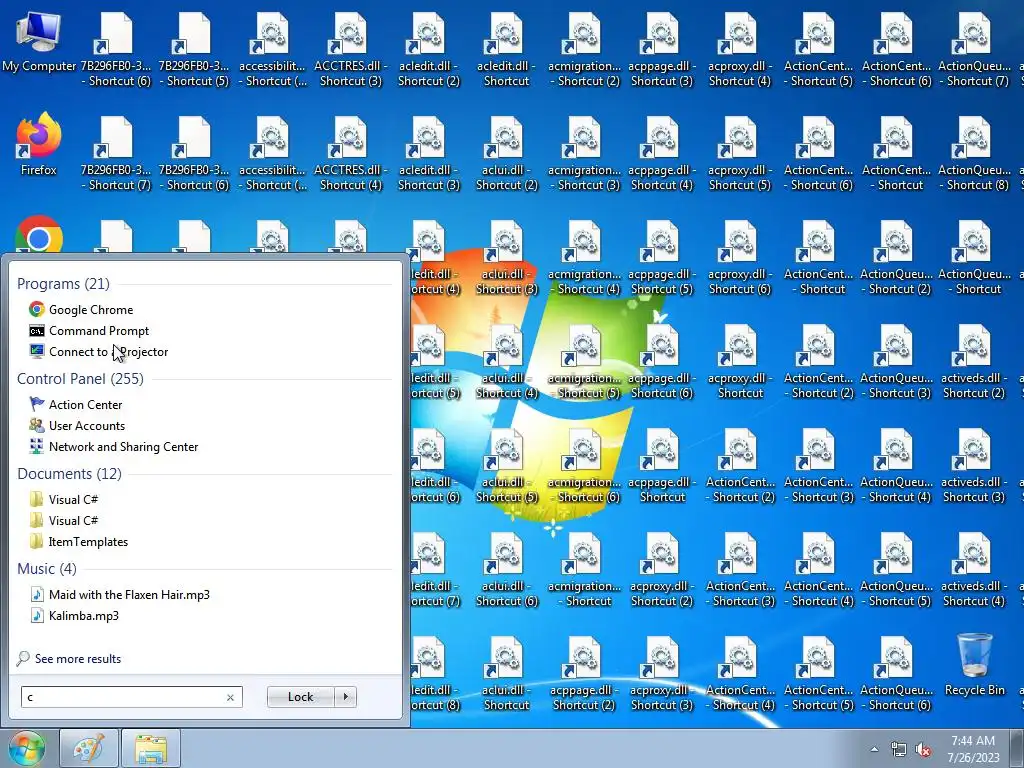
Task: Open Google Chrome from search results
Action: click(82, 310)
